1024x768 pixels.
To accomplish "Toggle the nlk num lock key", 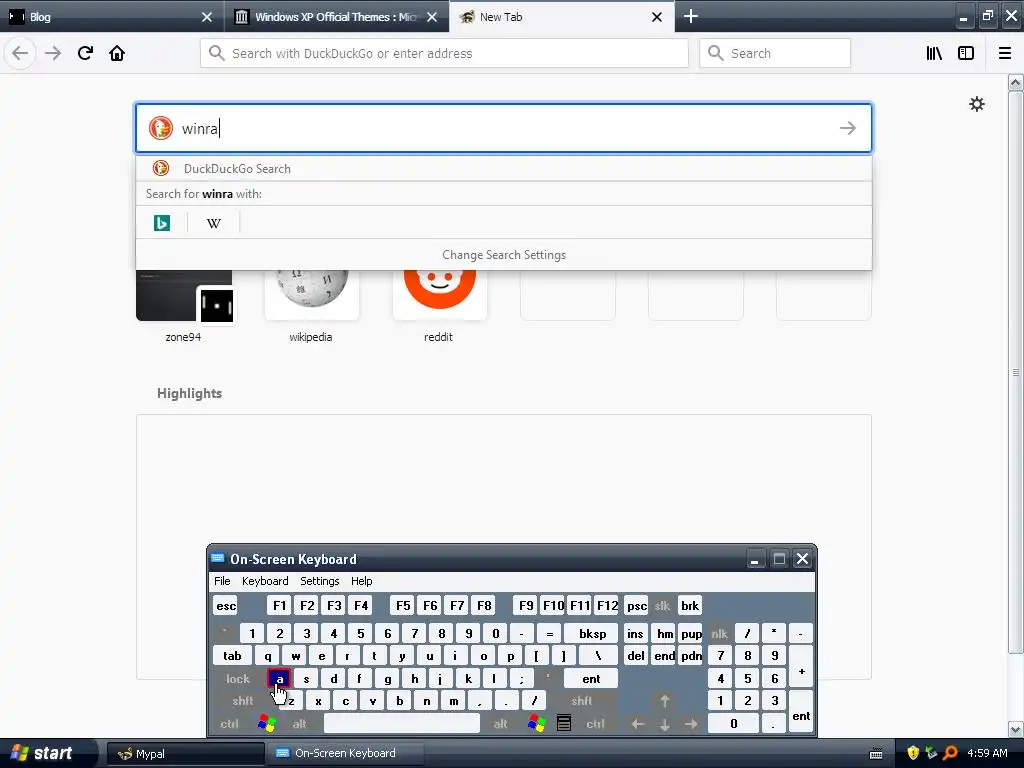I will 719,633.
